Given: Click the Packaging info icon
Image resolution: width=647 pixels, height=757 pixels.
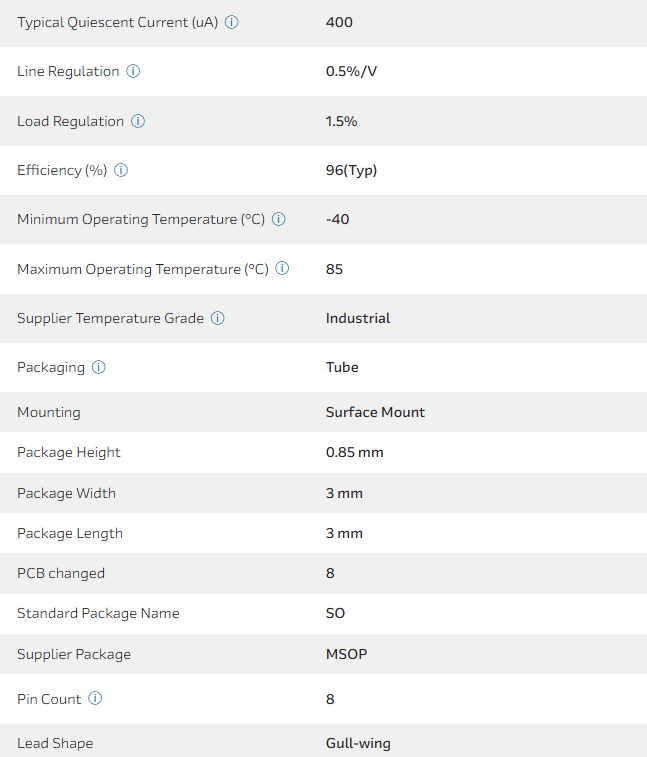Looking at the screenshot, I should point(99,367).
